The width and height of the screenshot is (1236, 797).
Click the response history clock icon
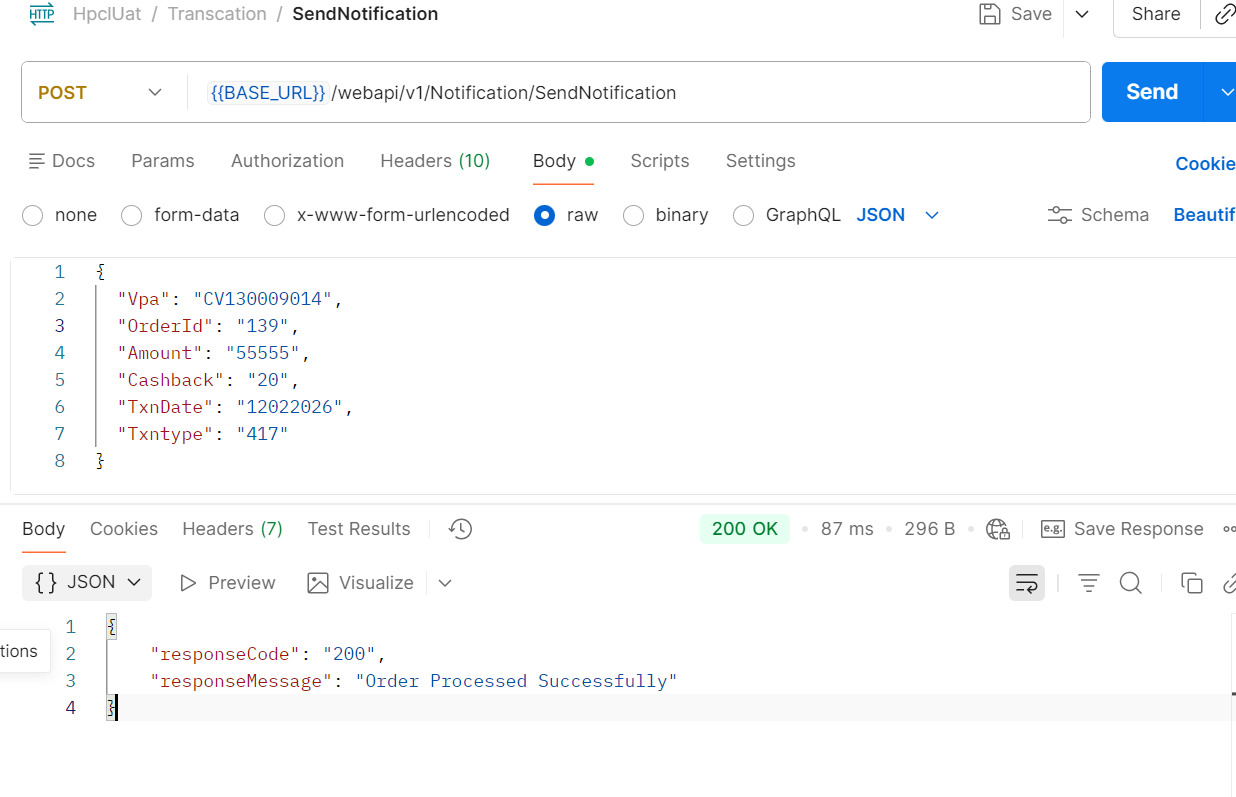click(x=460, y=529)
